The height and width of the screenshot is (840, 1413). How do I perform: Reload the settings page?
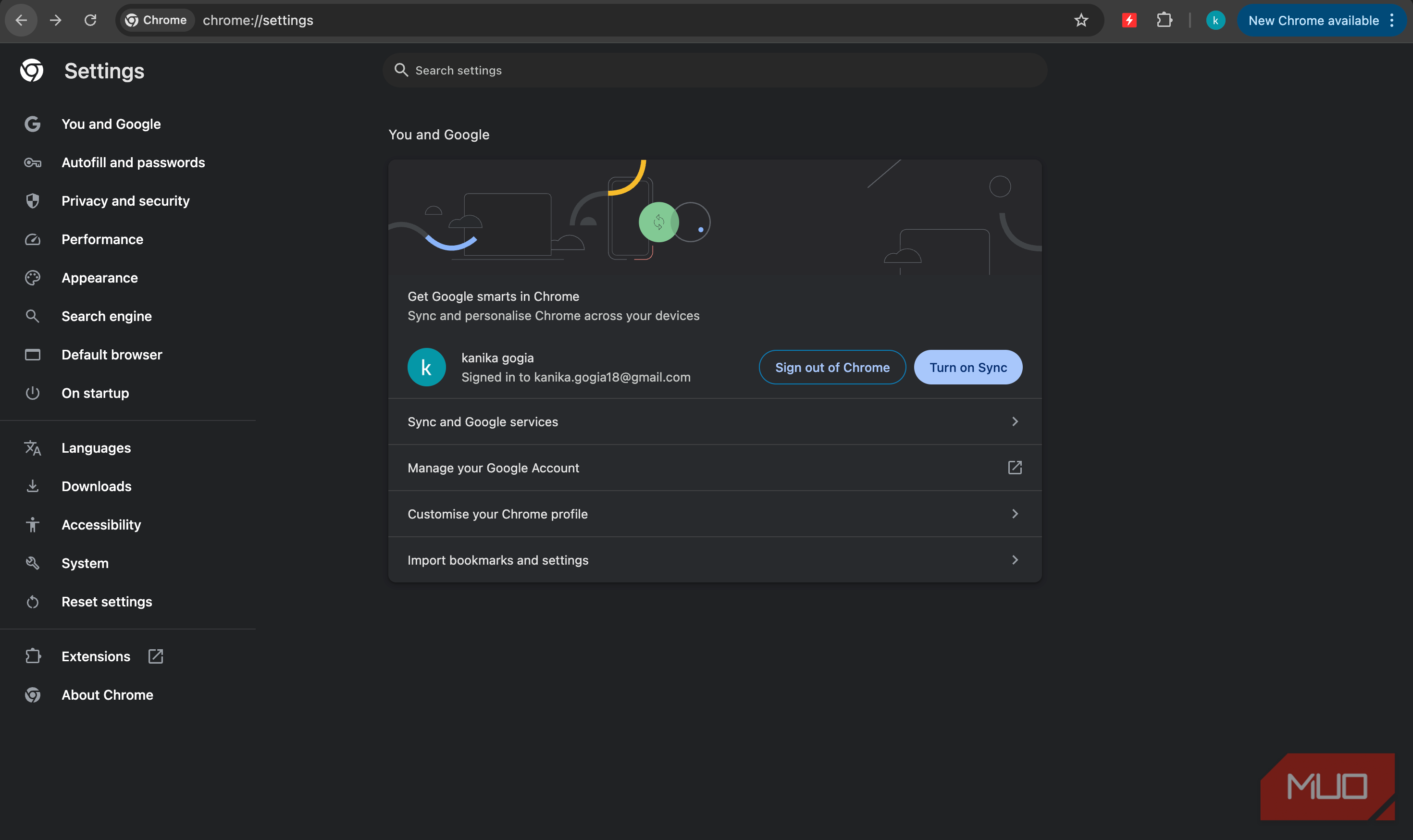pyautogui.click(x=90, y=20)
